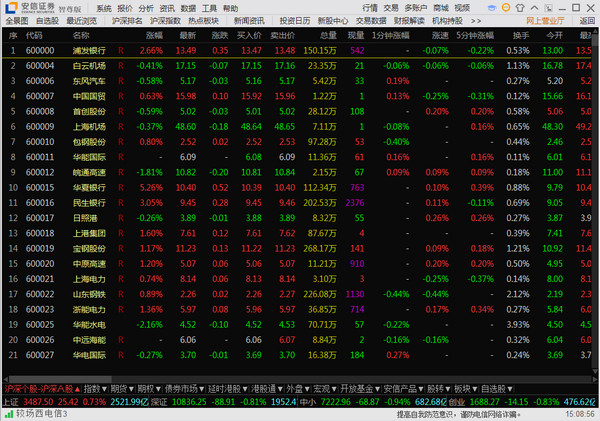Expand the 股转 dropdown tab
The width and height of the screenshot is (600, 421).
click(x=439, y=389)
